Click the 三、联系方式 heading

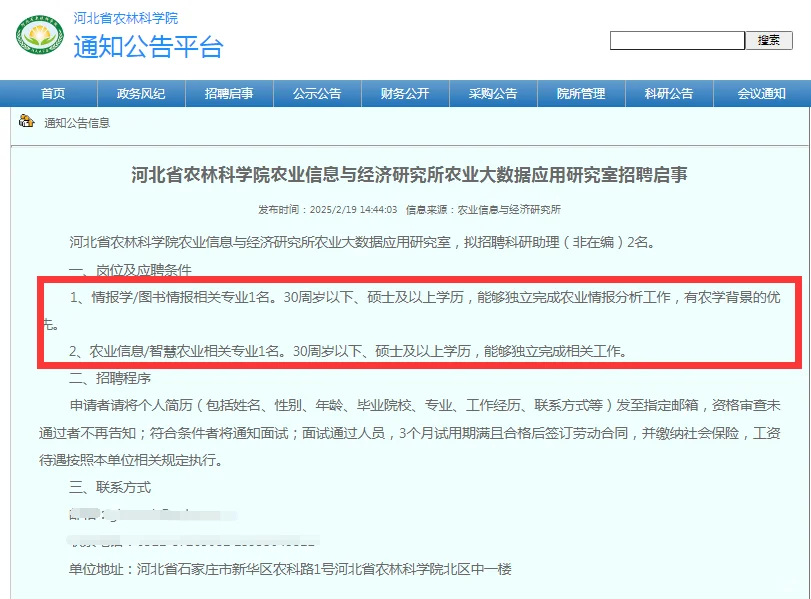pyautogui.click(x=110, y=487)
